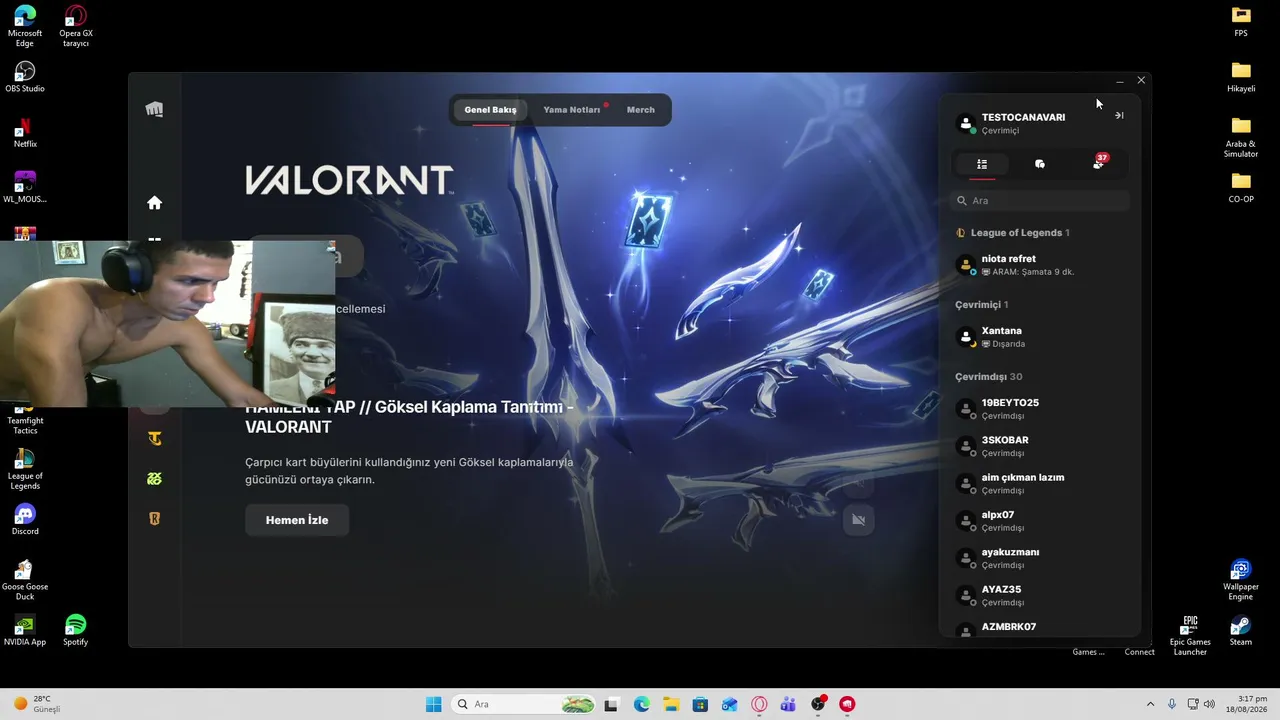This screenshot has height=720, width=1280.
Task: Select offline friend 19BEYTO25
Action: click(1040, 409)
